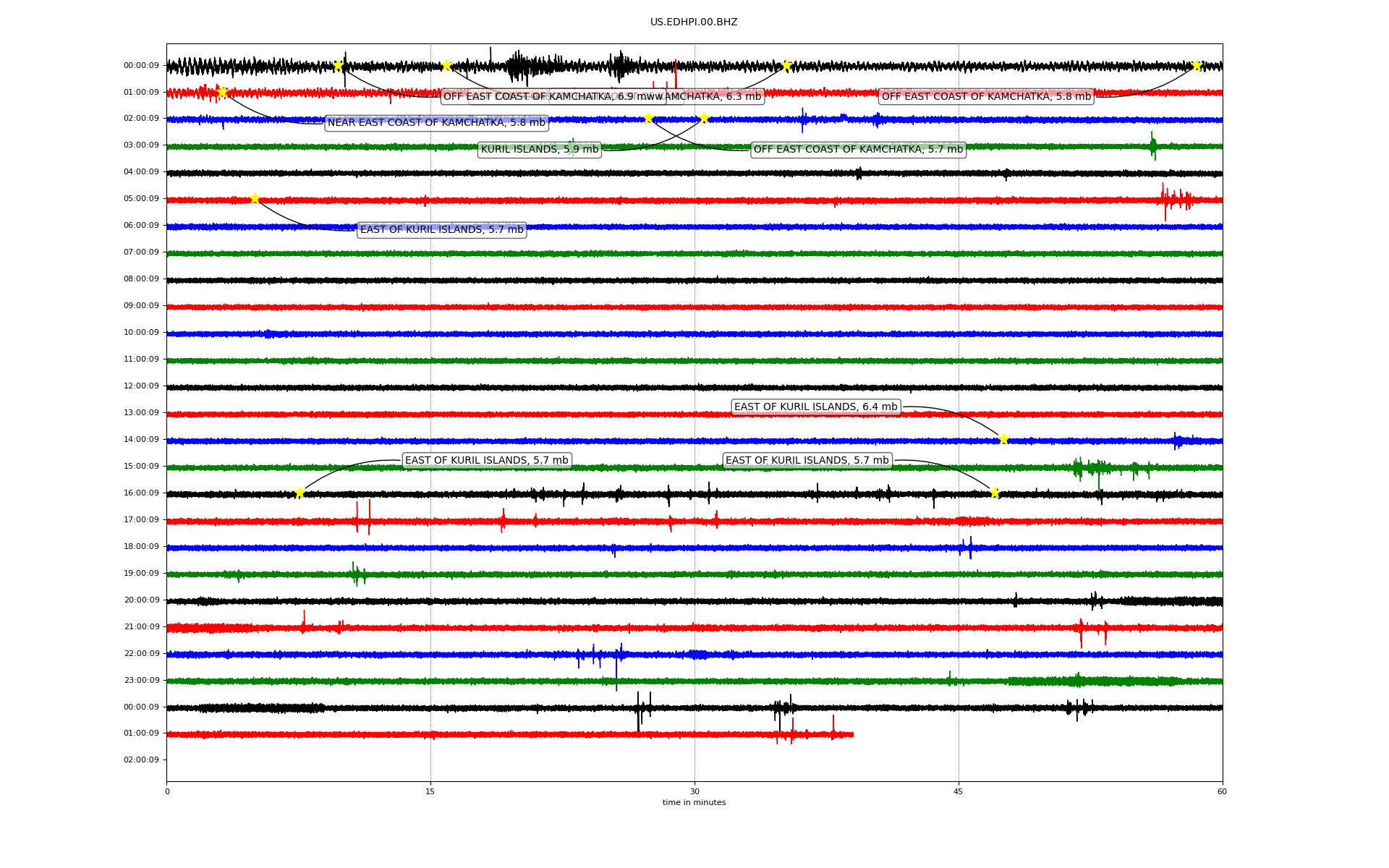Click the 18:00:09 time label
The image size is (1389, 868).
tap(141, 547)
